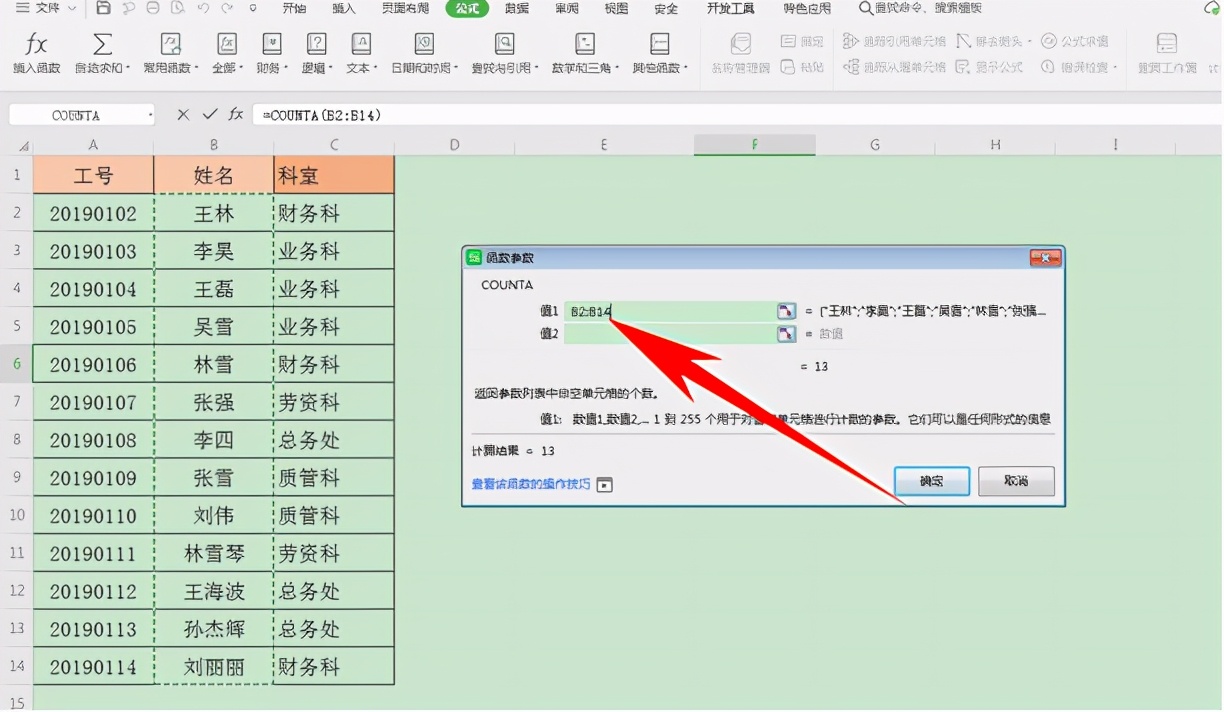Screen dimensions: 1224x712
Task: Select column D header
Action: point(454,146)
